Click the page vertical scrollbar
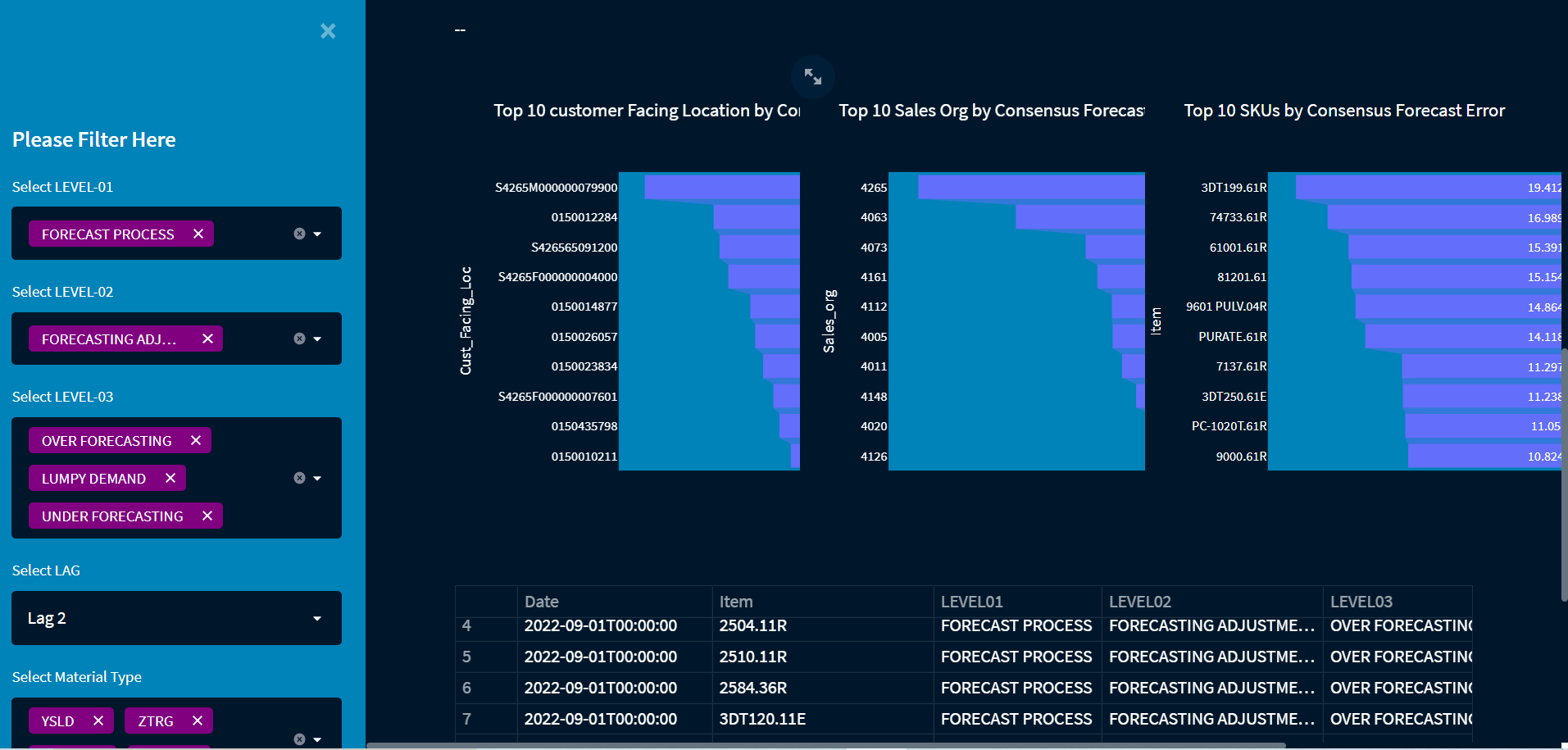Image resolution: width=1568 pixels, height=750 pixels. click(x=1564, y=475)
